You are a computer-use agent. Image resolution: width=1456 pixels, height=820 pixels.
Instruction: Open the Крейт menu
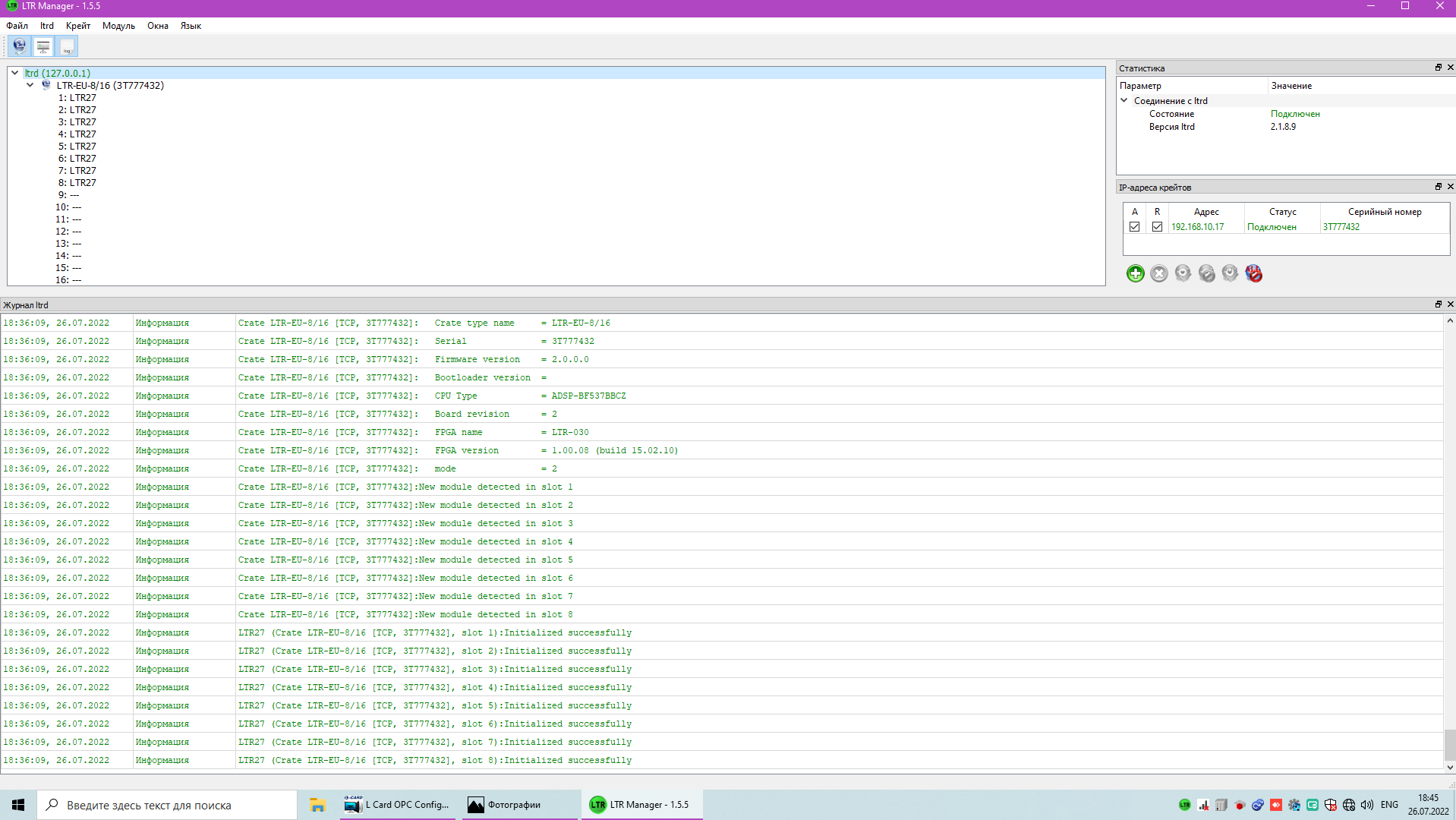tap(78, 26)
